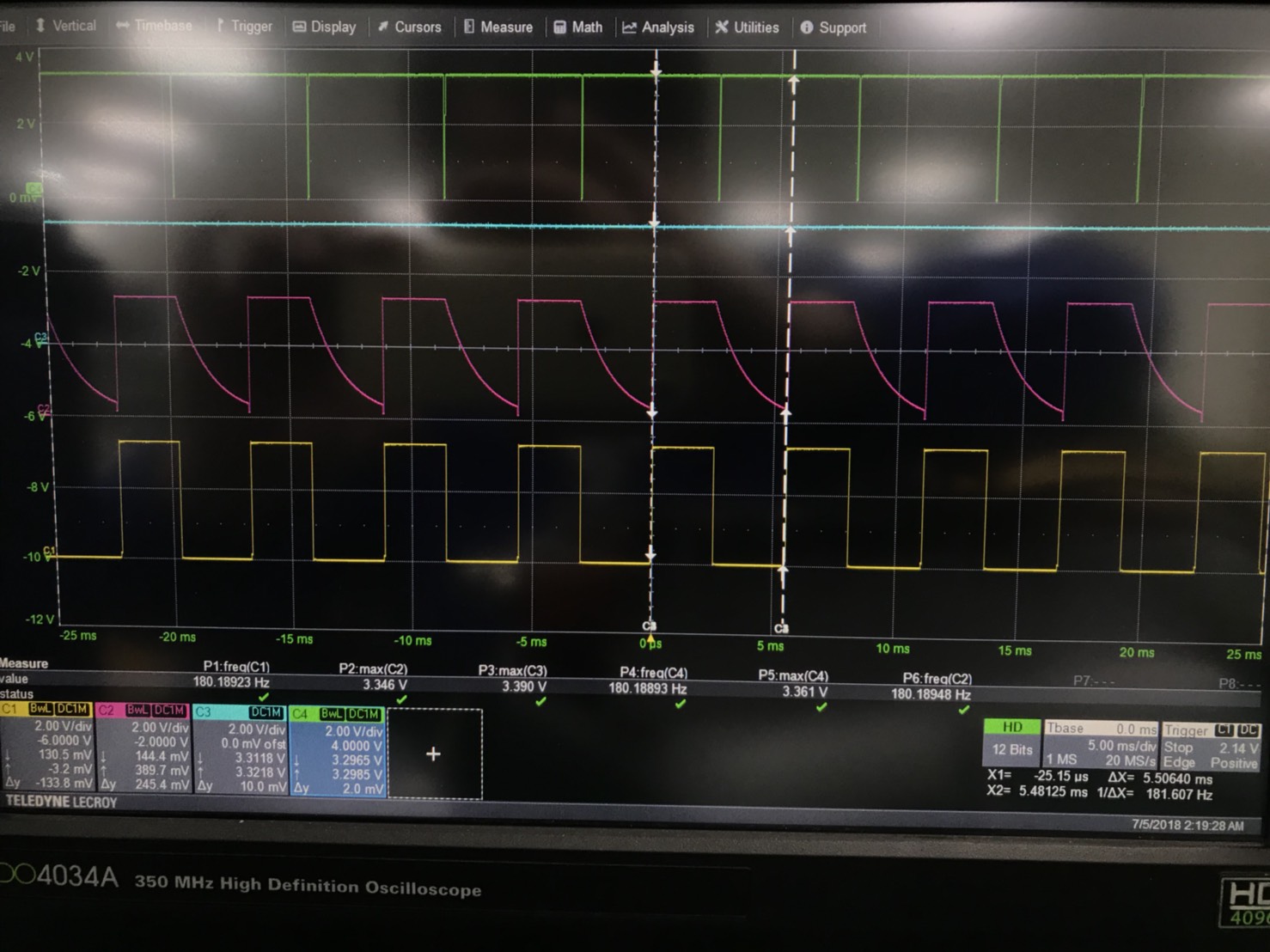
Task: Open the Display menu
Action: click(x=325, y=27)
